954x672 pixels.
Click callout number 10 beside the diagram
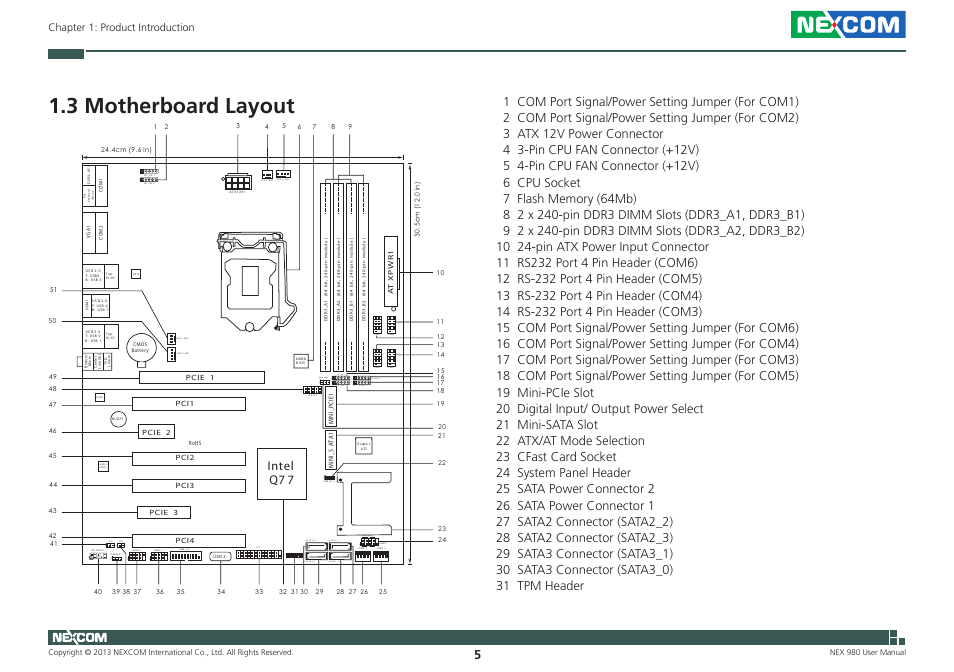440,273
